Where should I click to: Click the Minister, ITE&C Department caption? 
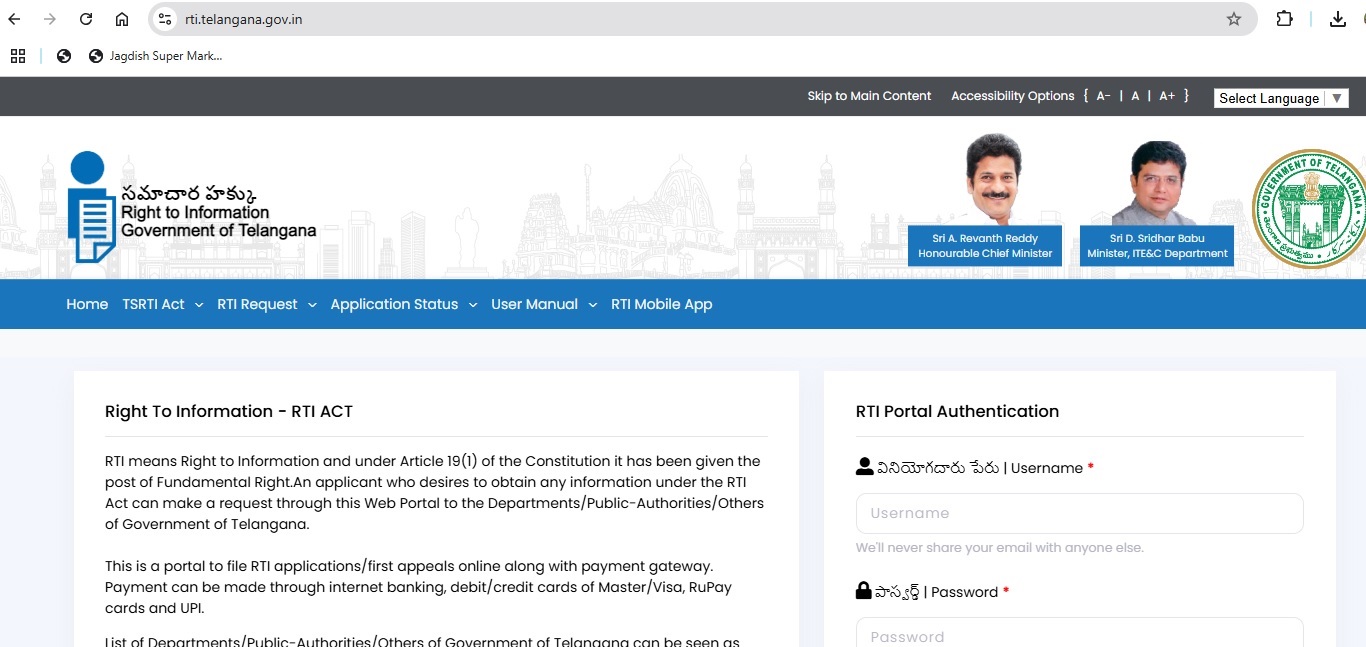1157,253
